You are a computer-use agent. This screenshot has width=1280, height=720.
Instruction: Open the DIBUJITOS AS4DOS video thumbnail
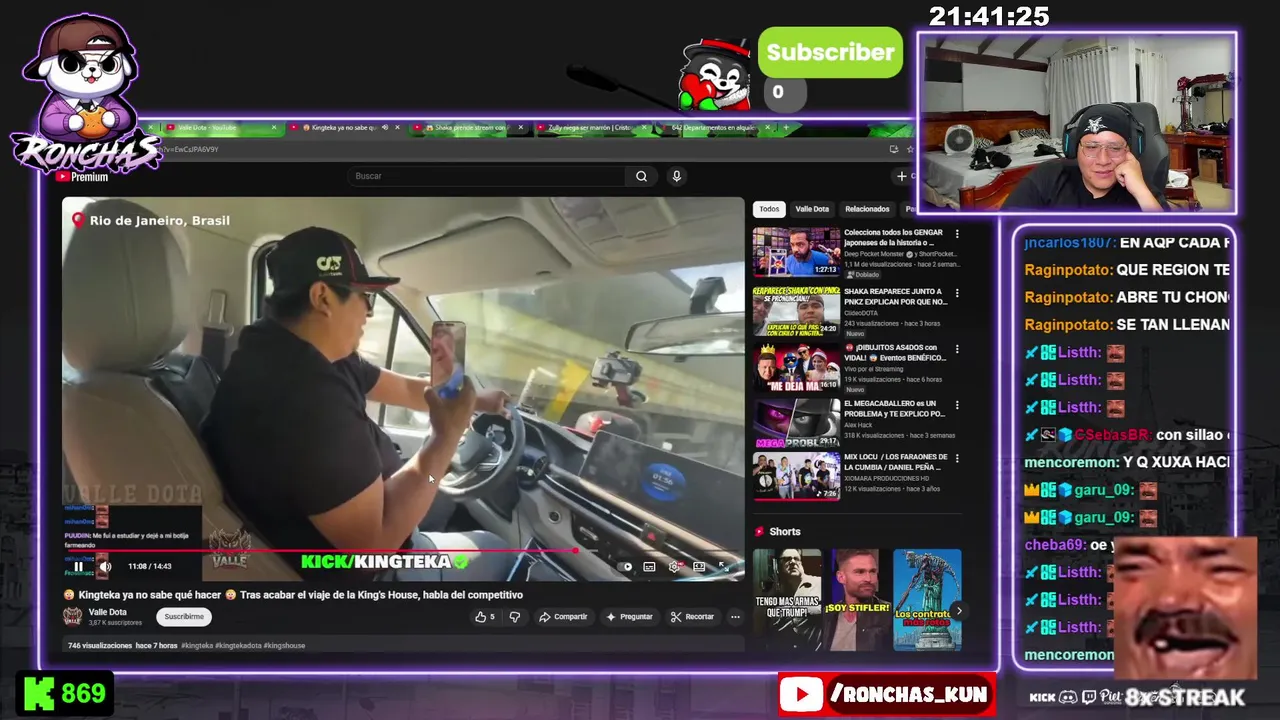tap(796, 367)
